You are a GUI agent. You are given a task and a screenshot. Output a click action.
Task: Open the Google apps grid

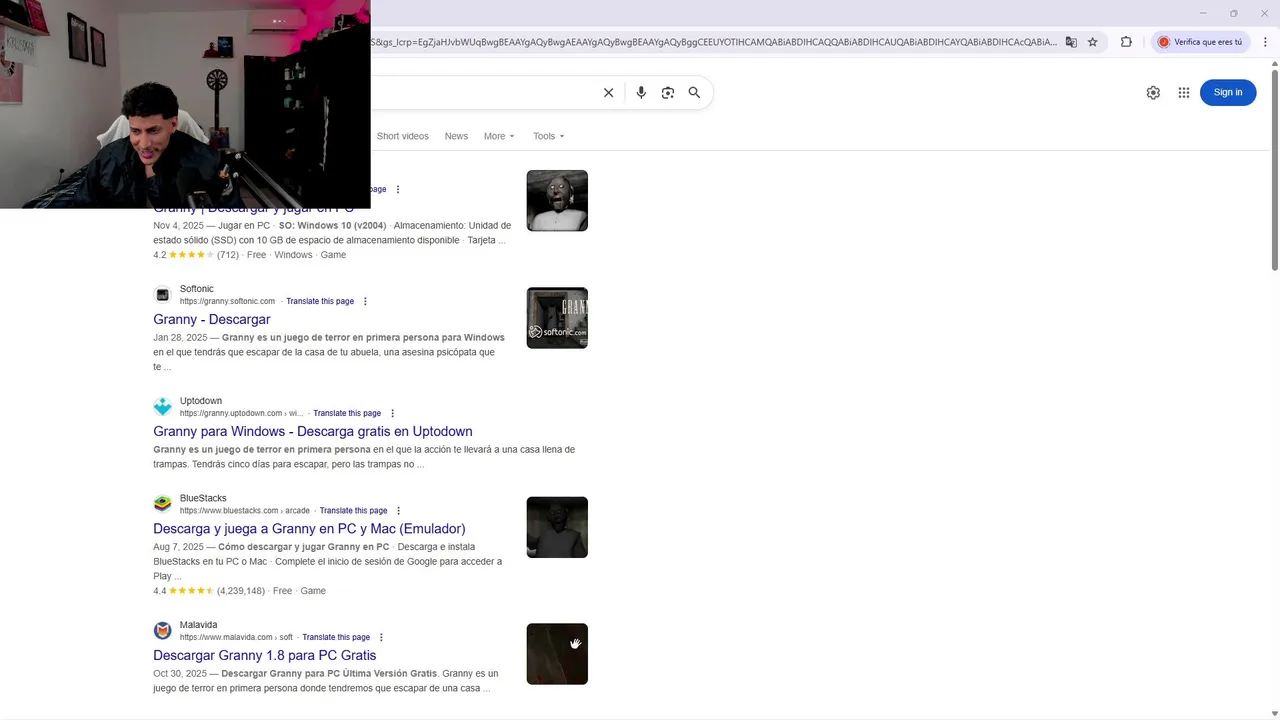pos(1184,92)
